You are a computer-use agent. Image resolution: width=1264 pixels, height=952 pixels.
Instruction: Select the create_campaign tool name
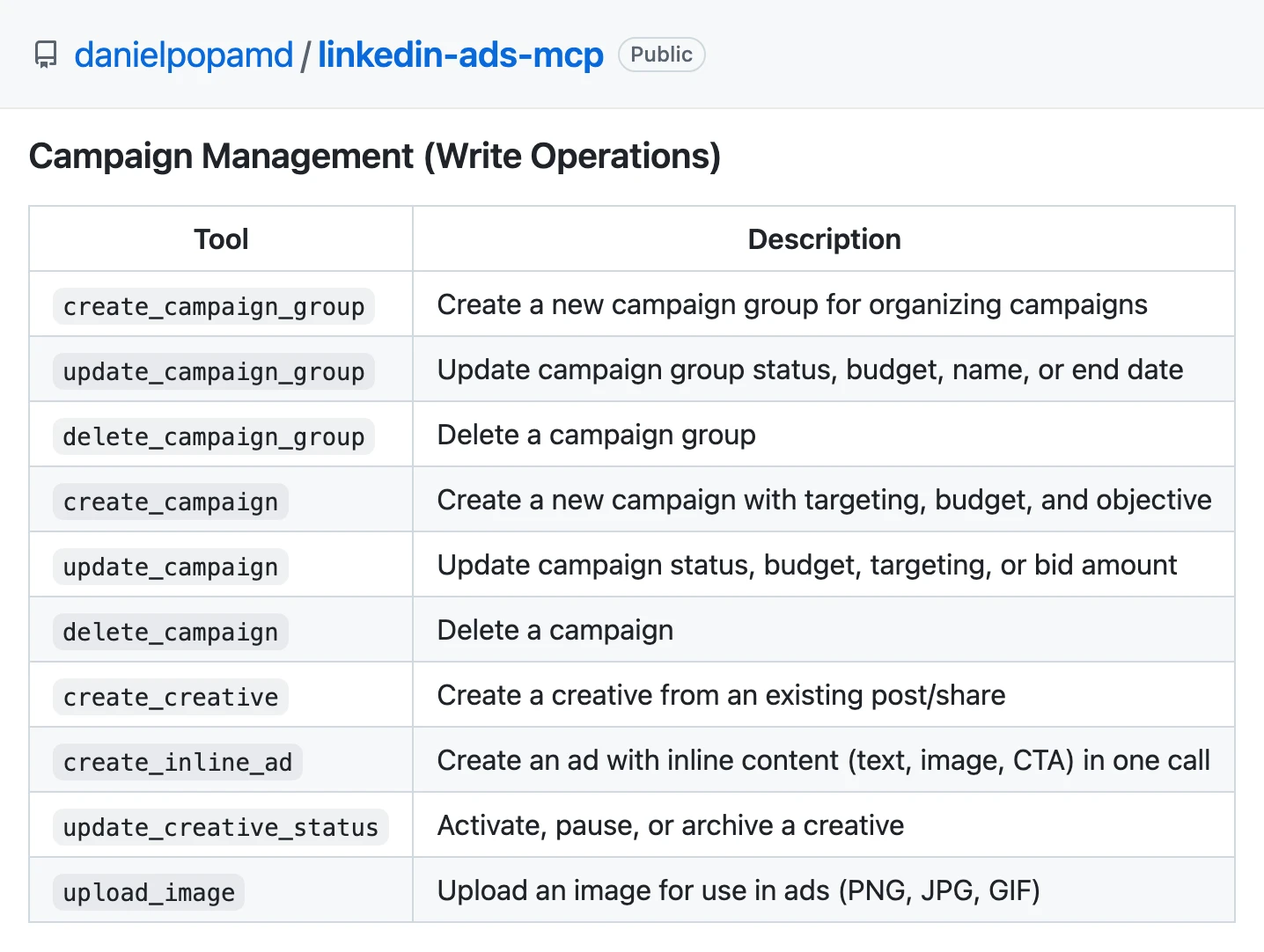click(x=171, y=502)
